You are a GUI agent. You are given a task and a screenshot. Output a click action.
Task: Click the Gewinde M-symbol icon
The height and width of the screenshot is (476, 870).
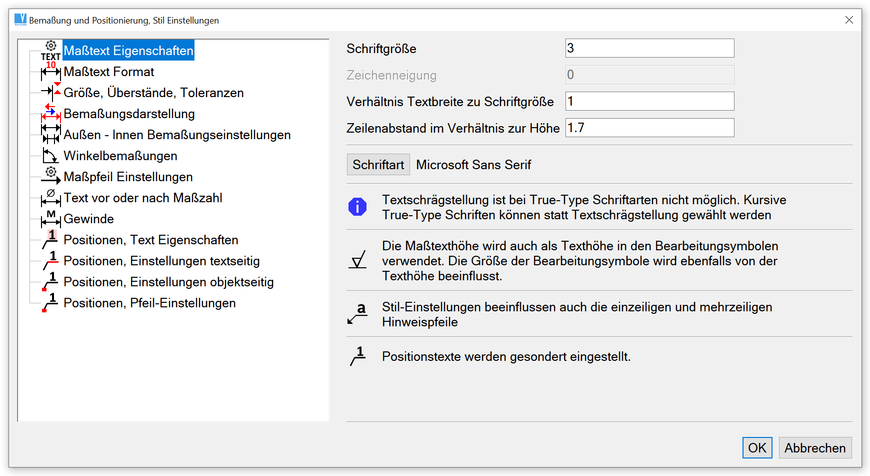coord(51,219)
